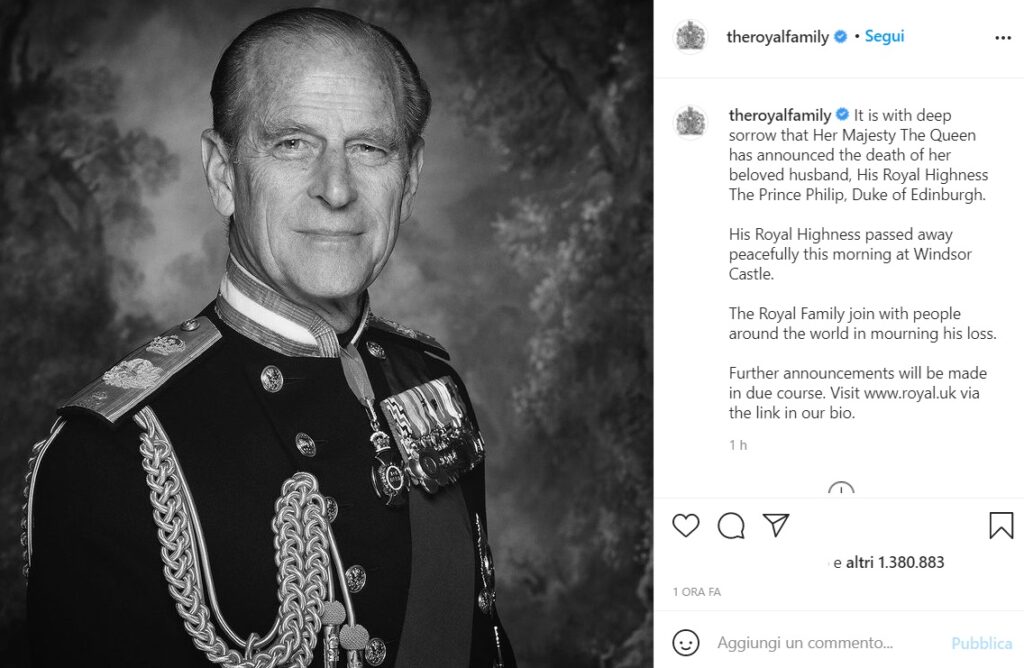Click the header royal crest profile avatar
Screen dimensions: 1024x668
691,37
